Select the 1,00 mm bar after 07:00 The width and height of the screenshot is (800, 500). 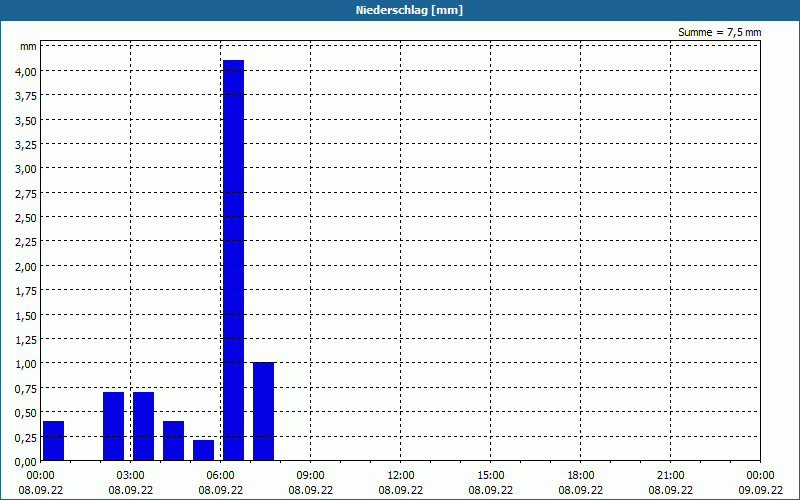pyautogui.click(x=263, y=411)
